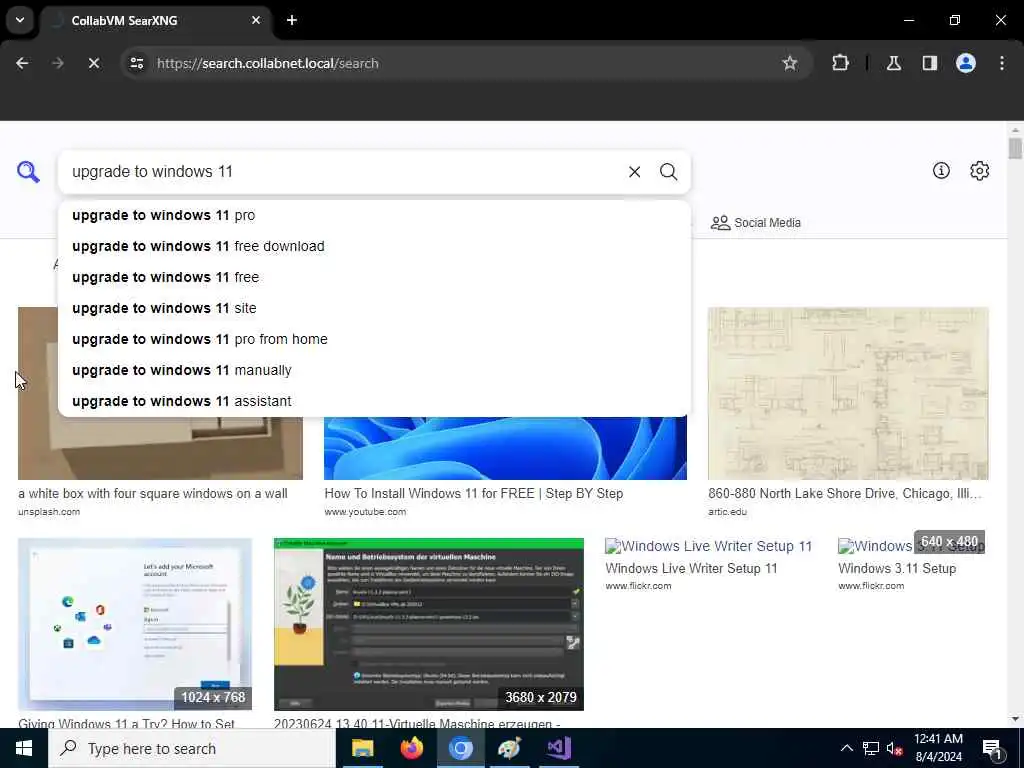
Task: Switch to Social Media category tab
Action: [756, 223]
